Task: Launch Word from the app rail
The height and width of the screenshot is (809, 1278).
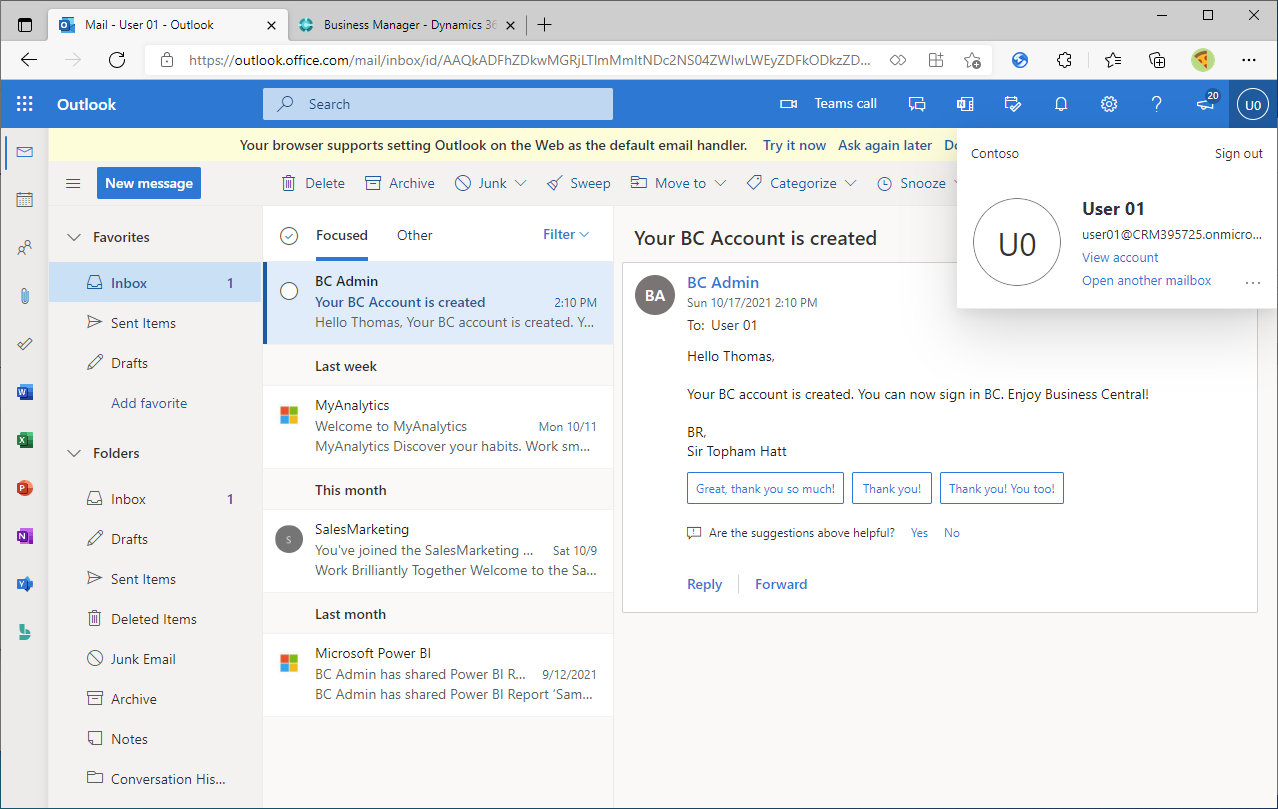Action: click(24, 391)
